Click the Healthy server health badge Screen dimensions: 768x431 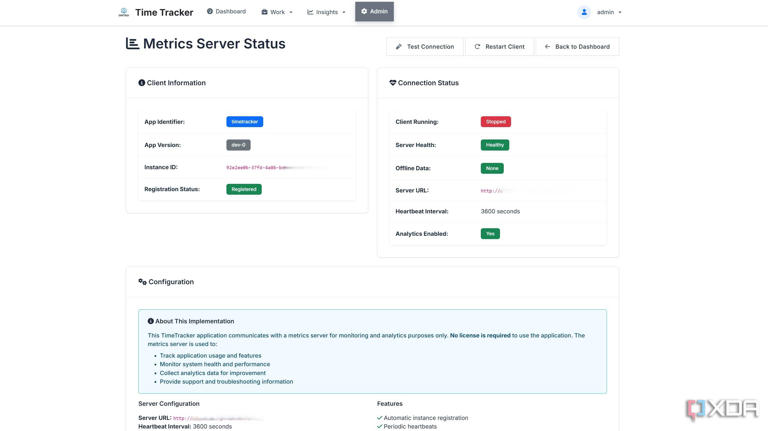(x=495, y=145)
